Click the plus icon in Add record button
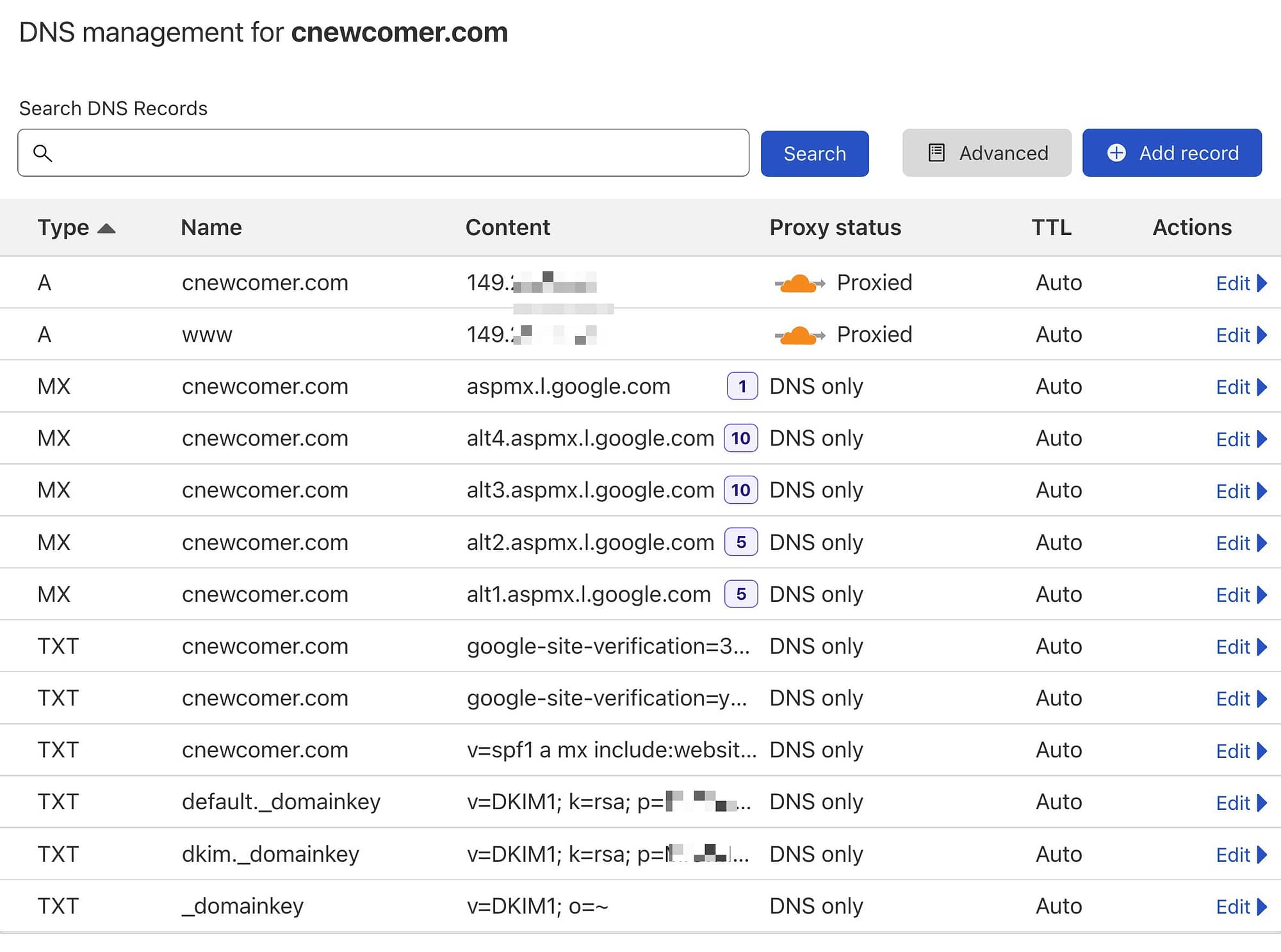 click(x=1116, y=153)
